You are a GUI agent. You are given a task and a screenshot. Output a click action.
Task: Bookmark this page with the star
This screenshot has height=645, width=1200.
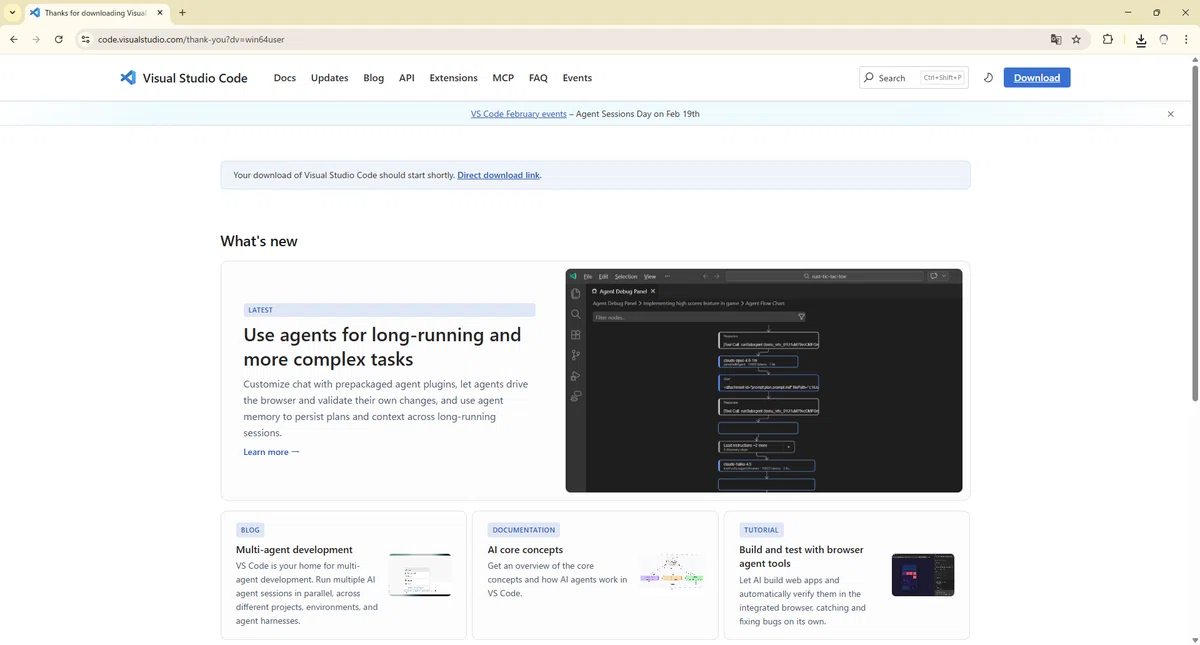(x=1077, y=40)
